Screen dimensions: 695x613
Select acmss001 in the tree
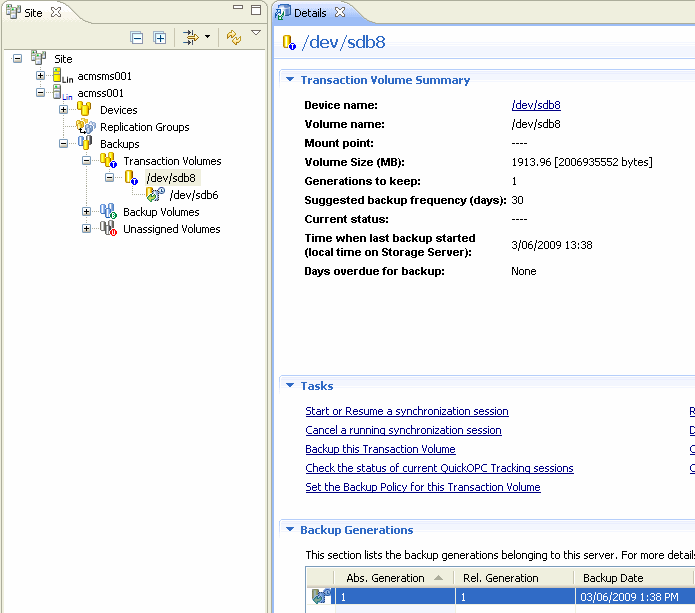(101, 93)
